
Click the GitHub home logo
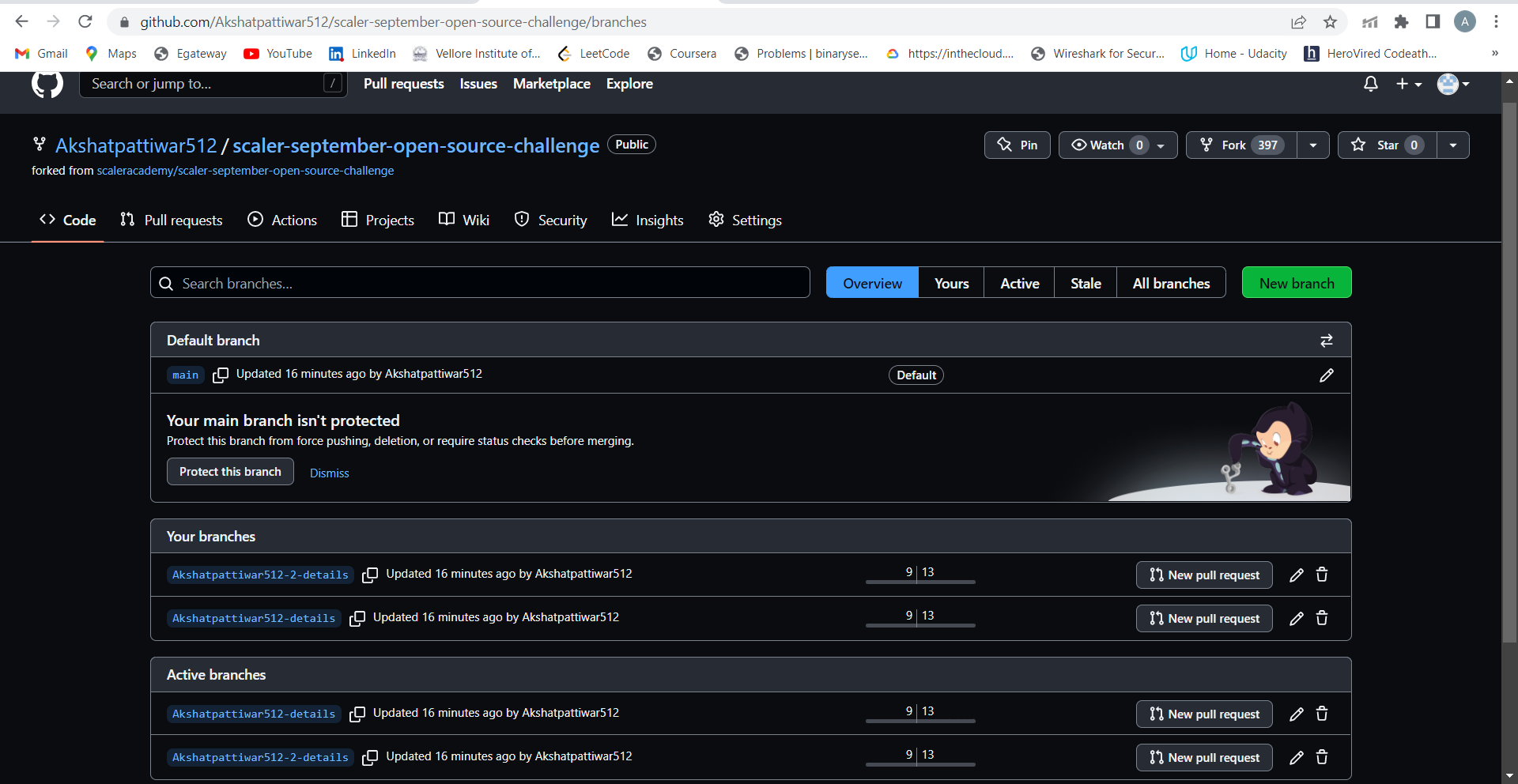[47, 84]
